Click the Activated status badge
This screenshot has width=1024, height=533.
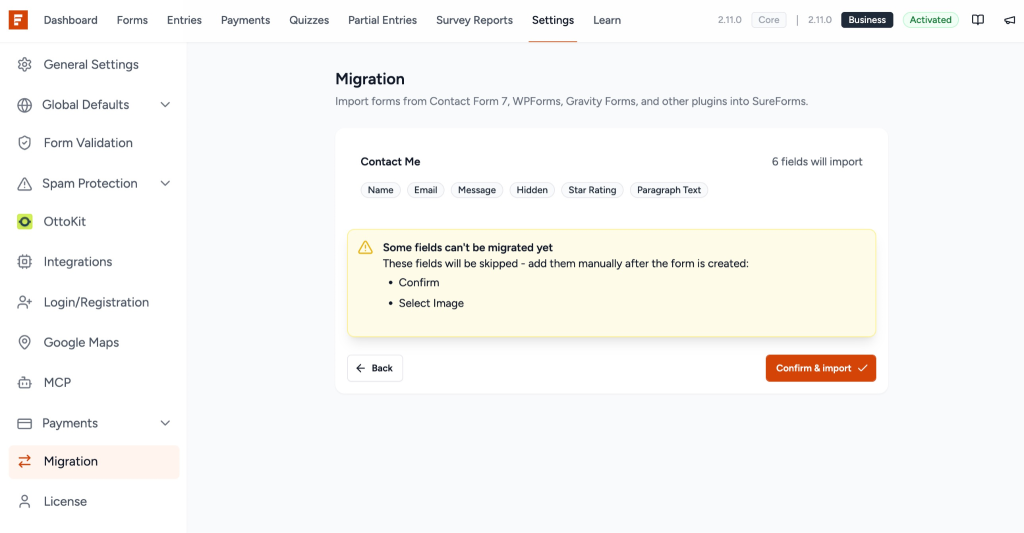coord(931,20)
